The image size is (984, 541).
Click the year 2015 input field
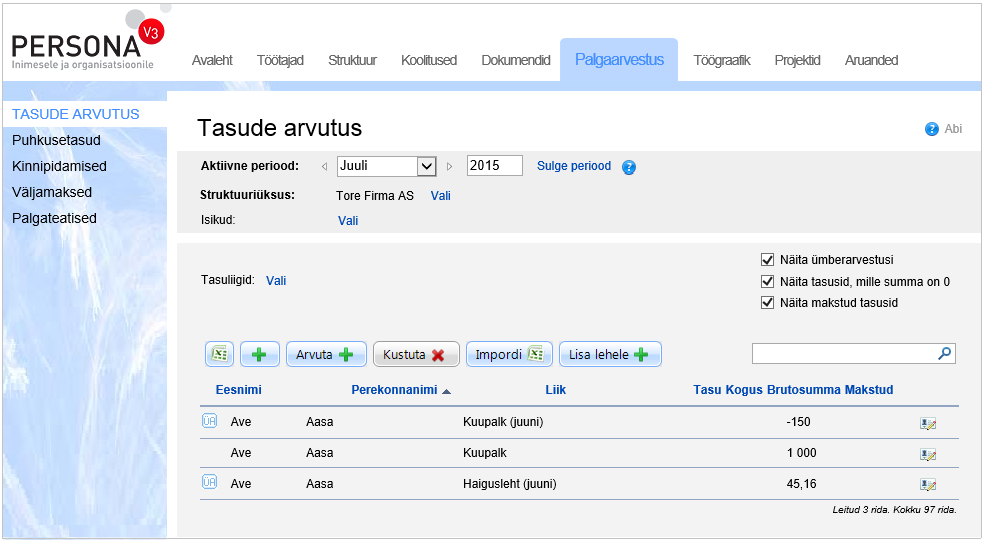pyautogui.click(x=494, y=166)
